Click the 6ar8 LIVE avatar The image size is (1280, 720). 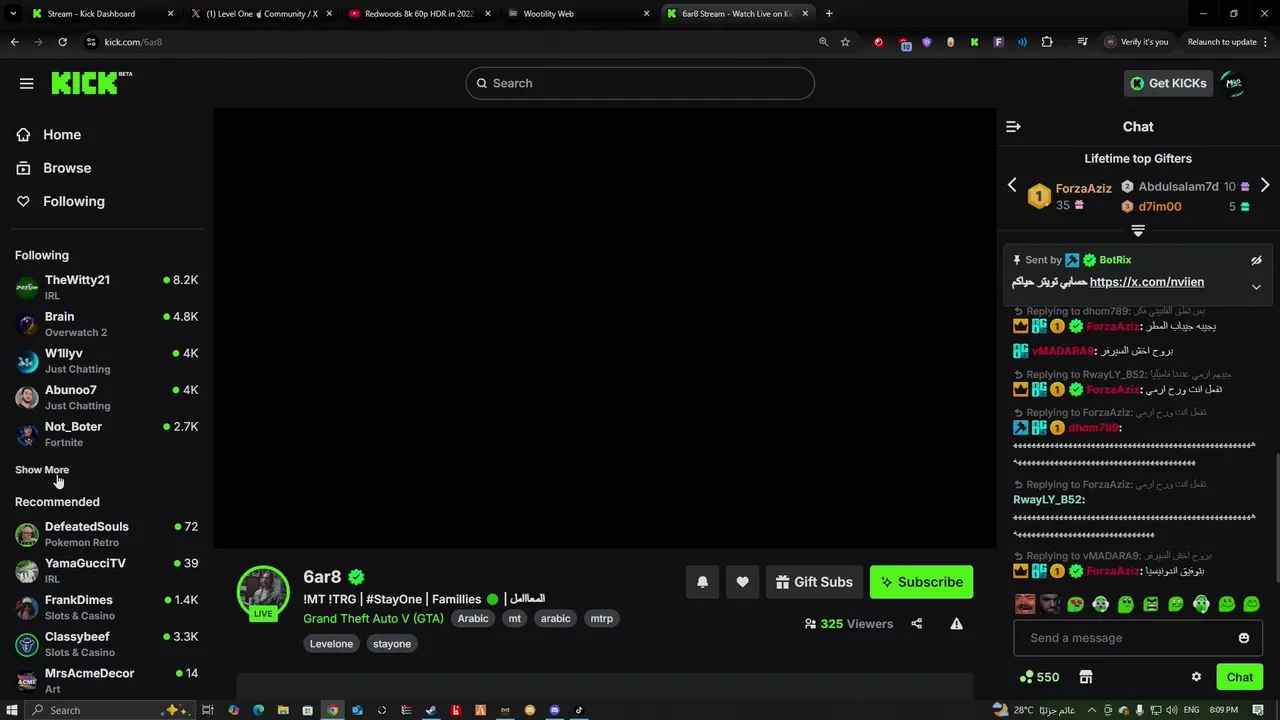[263, 592]
